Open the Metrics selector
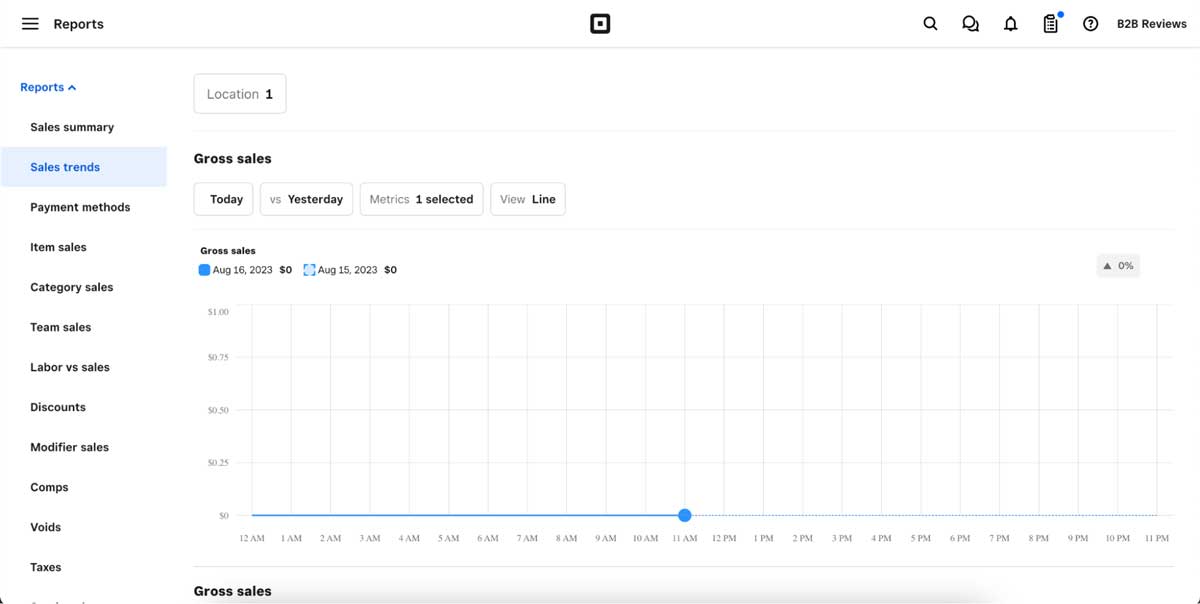The width and height of the screenshot is (1200, 604). 421,199
